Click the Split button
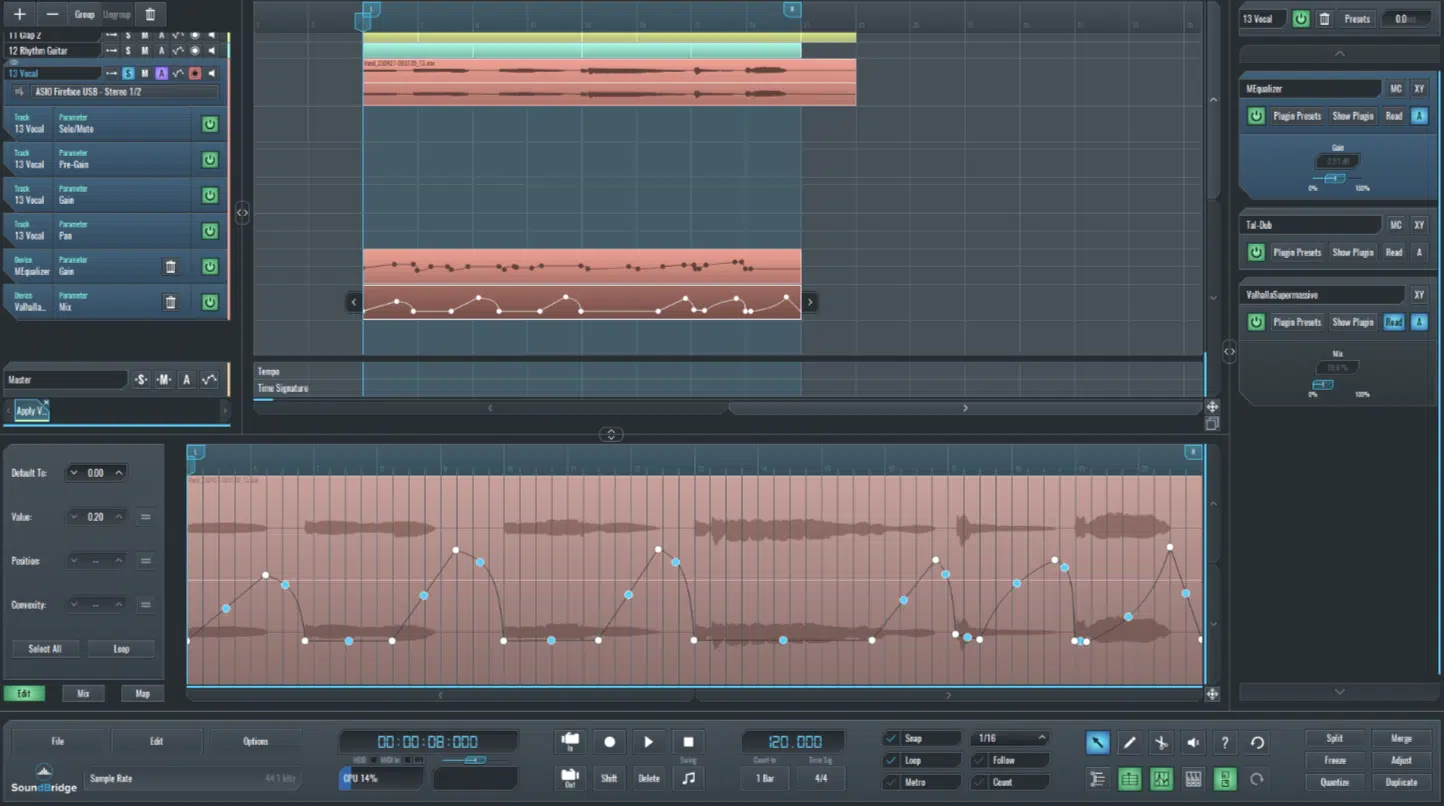1444x806 pixels. pyautogui.click(x=1335, y=738)
